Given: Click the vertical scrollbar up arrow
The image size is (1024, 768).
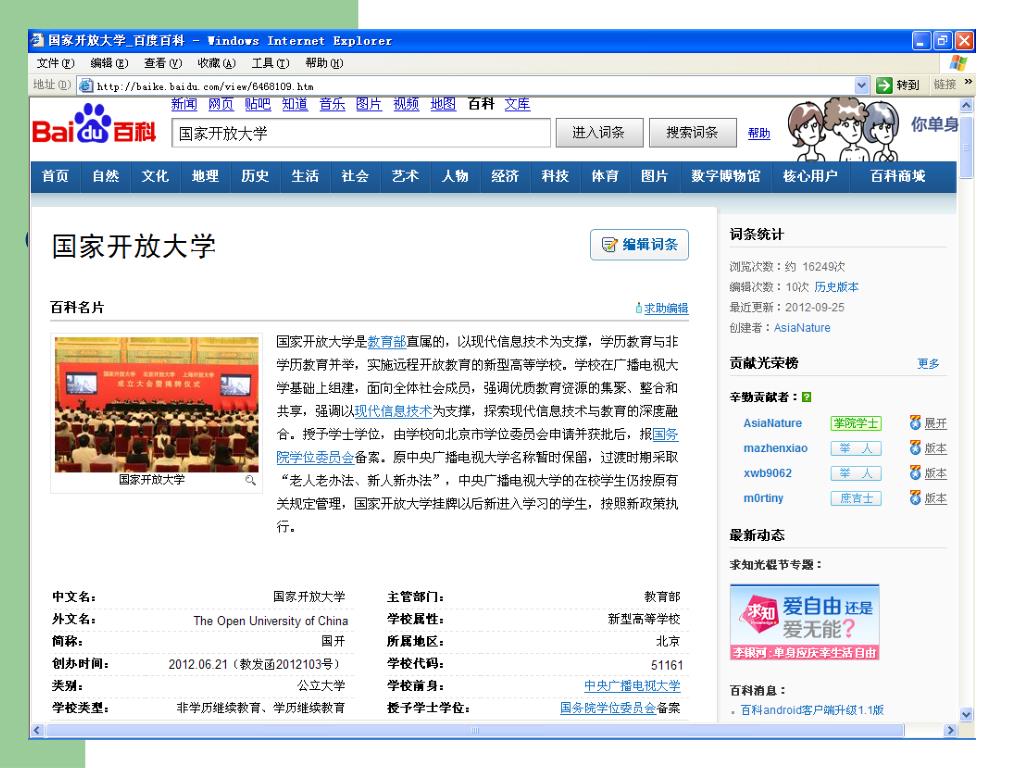Looking at the screenshot, I should point(967,104).
